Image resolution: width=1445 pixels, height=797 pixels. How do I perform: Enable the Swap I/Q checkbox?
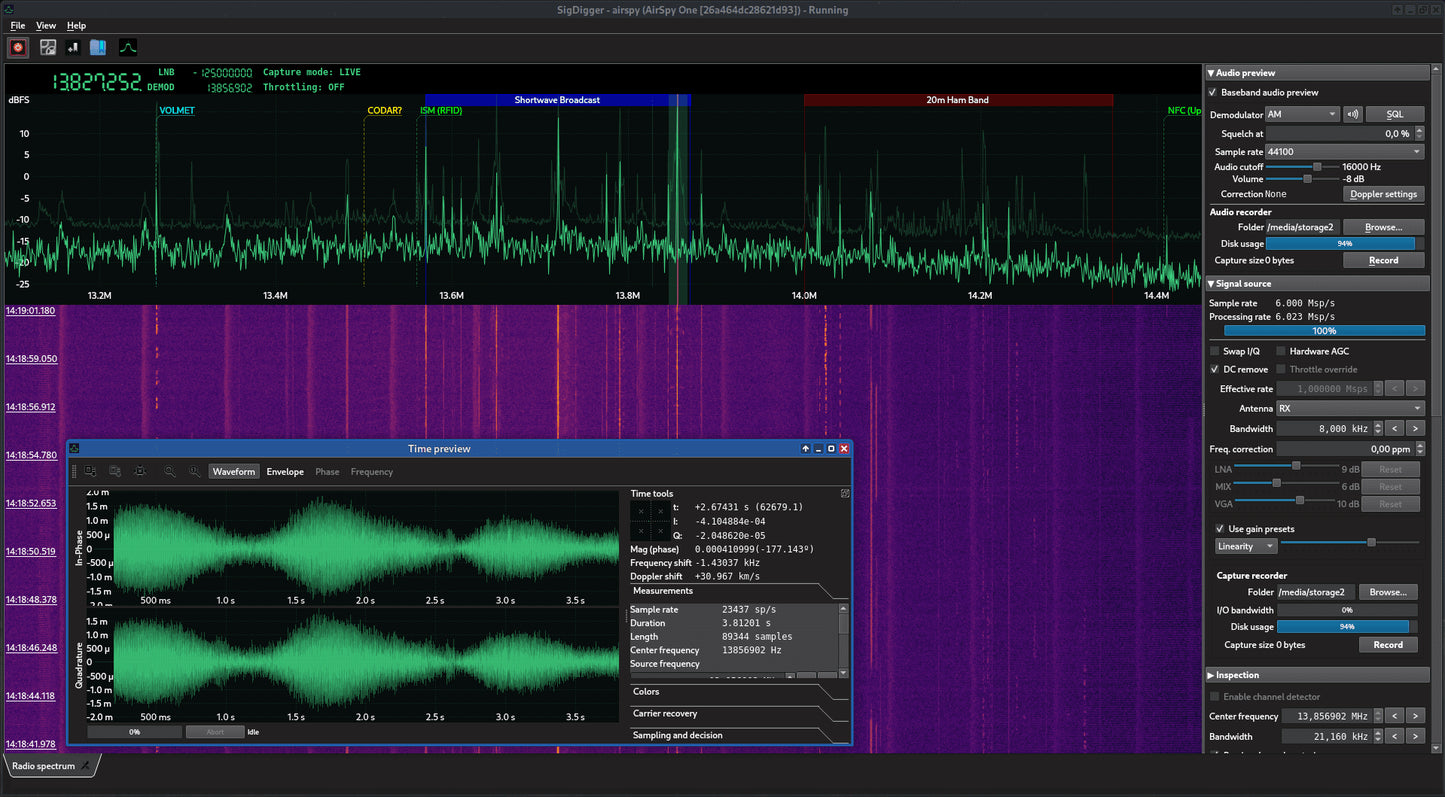pyautogui.click(x=1215, y=352)
